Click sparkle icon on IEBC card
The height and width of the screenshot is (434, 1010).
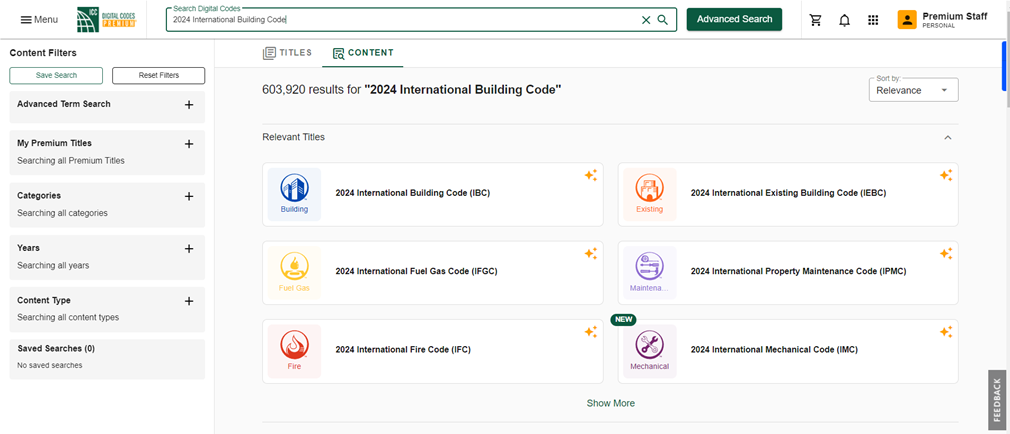[x=946, y=175]
